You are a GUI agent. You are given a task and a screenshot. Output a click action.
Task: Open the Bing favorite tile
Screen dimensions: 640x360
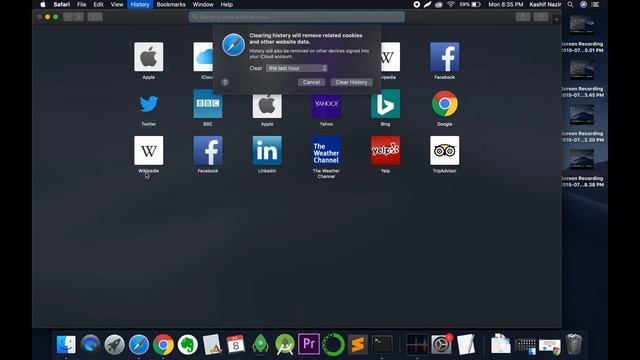click(385, 104)
